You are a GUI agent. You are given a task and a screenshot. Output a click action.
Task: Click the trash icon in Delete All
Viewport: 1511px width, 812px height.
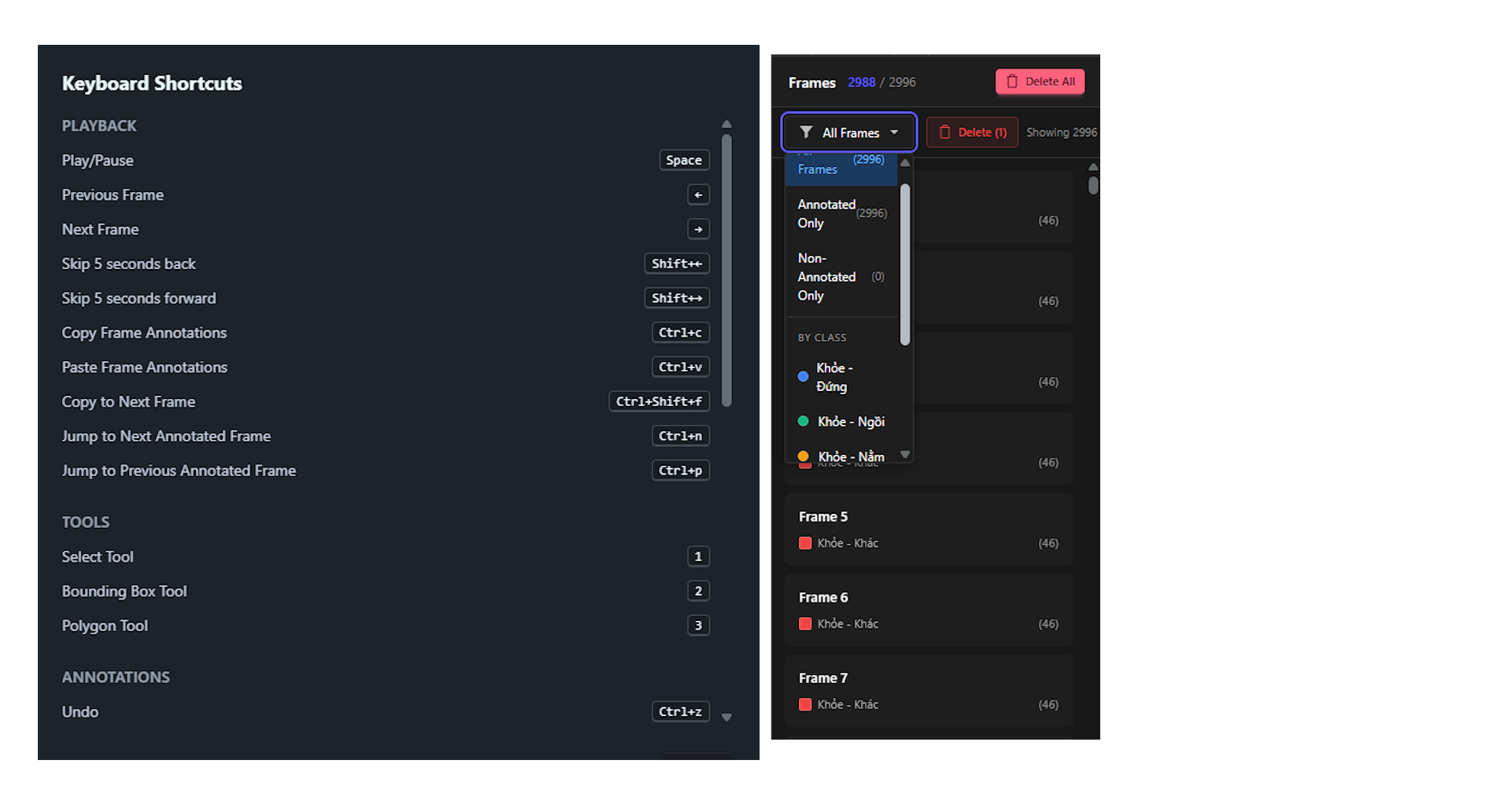tap(1012, 82)
